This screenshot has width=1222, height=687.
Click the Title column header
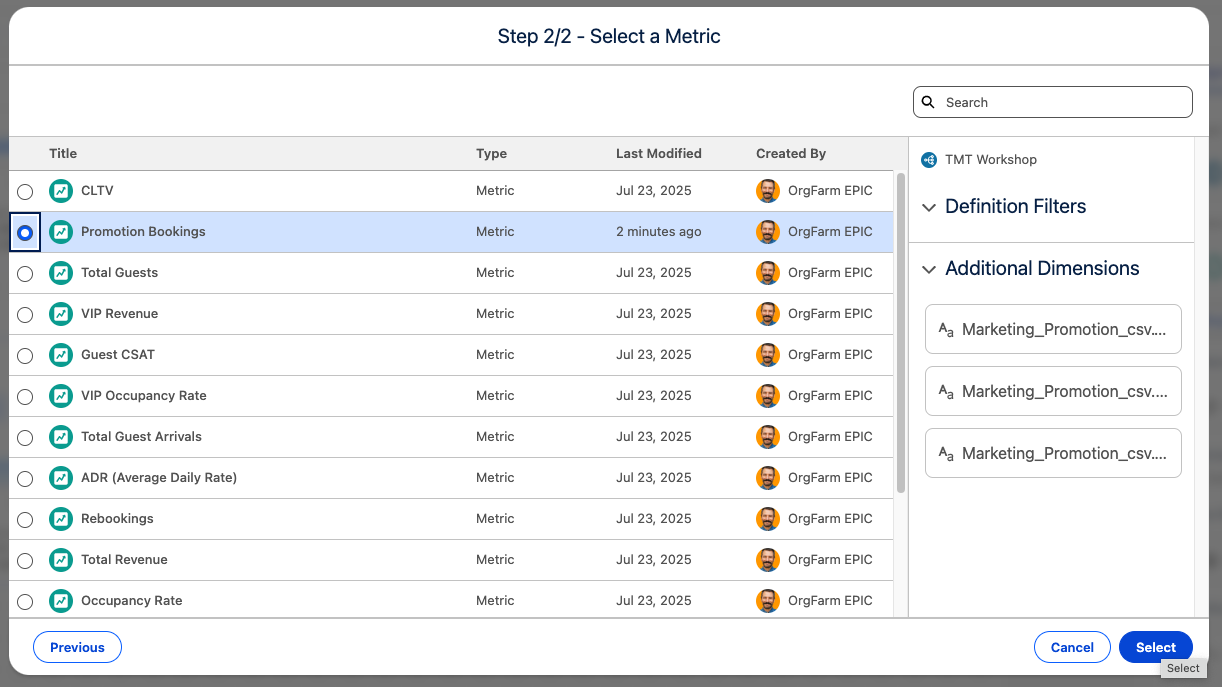63,154
